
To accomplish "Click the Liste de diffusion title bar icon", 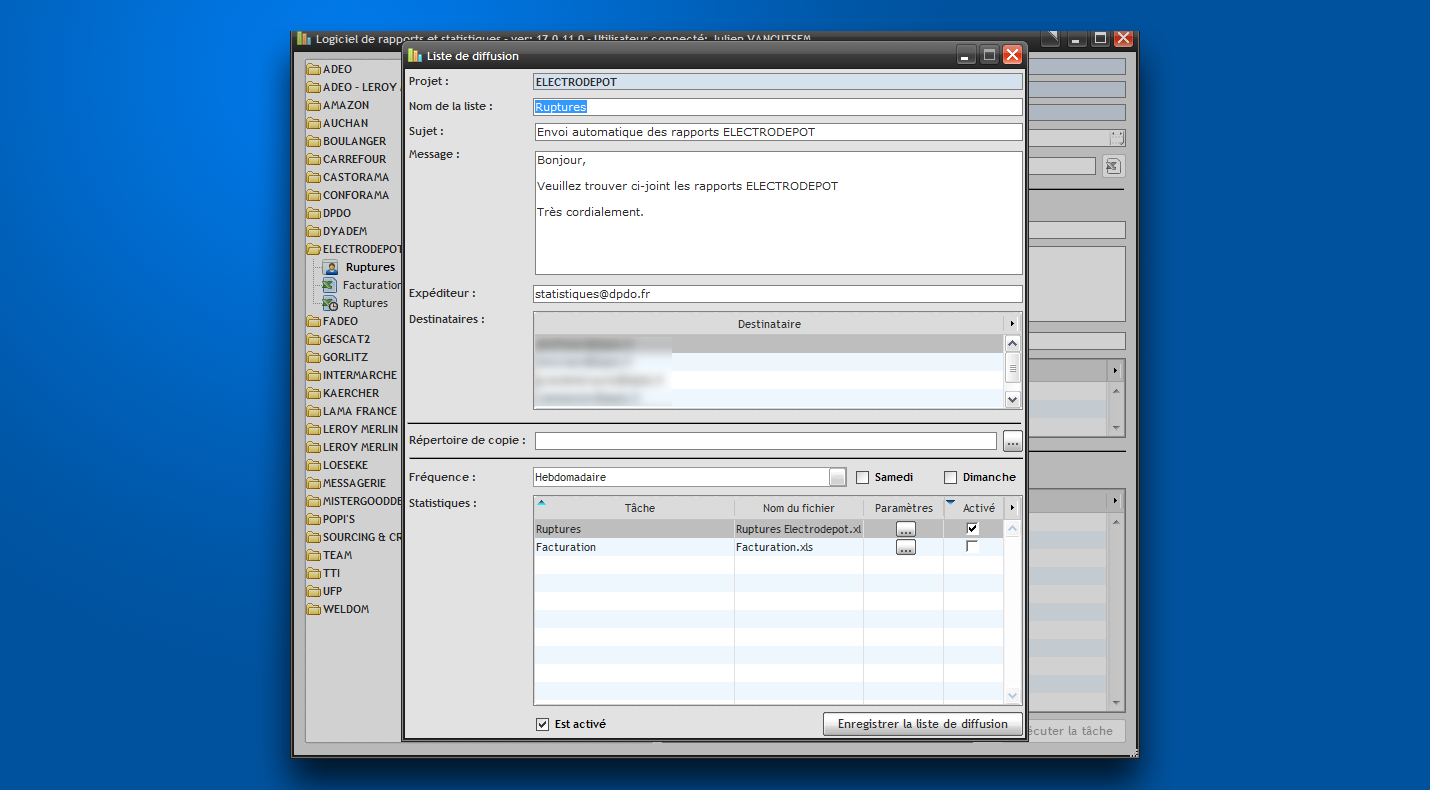I will (415, 55).
